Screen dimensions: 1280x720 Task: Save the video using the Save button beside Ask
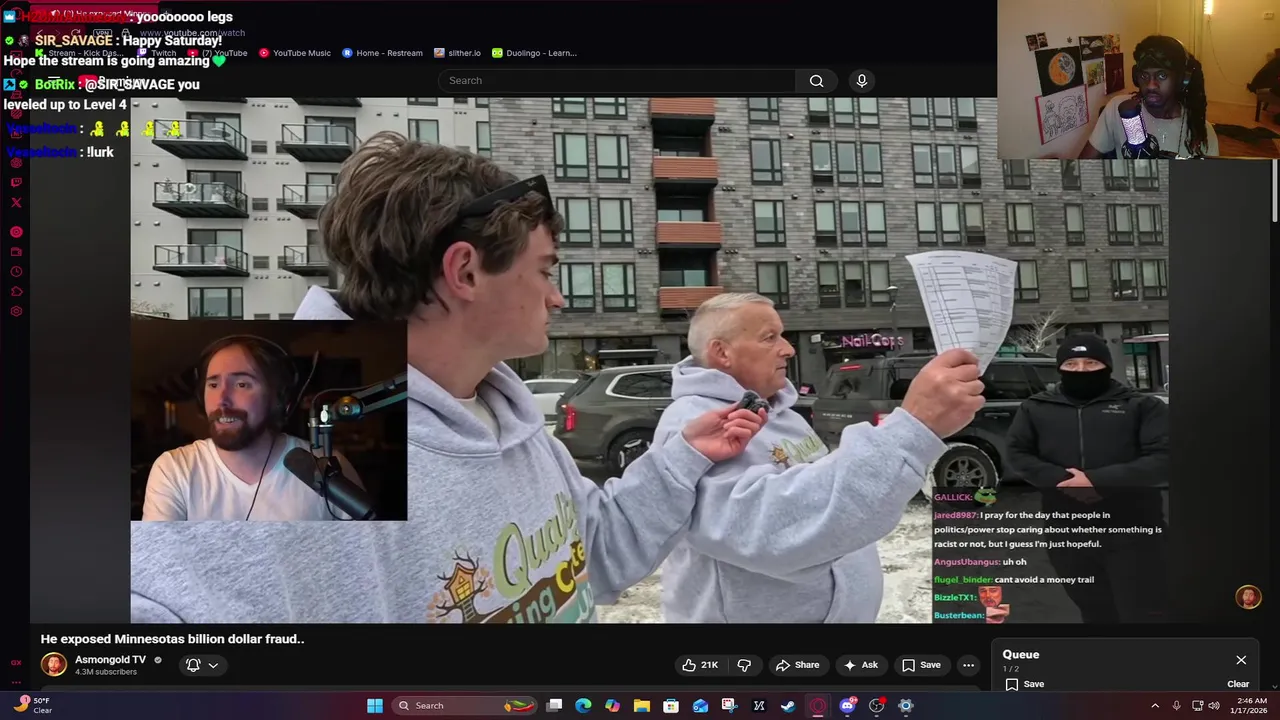921,665
